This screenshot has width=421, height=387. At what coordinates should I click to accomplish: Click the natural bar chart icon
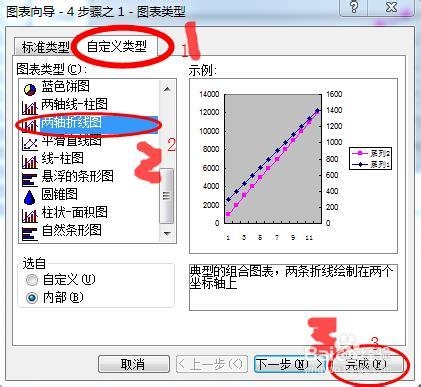[x=30, y=233]
